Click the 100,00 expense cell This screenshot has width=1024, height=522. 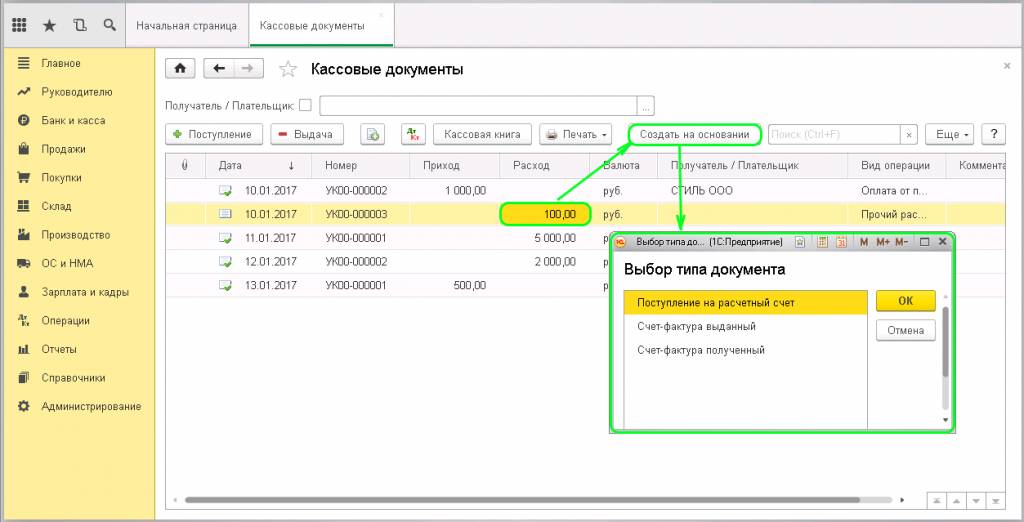pos(545,214)
